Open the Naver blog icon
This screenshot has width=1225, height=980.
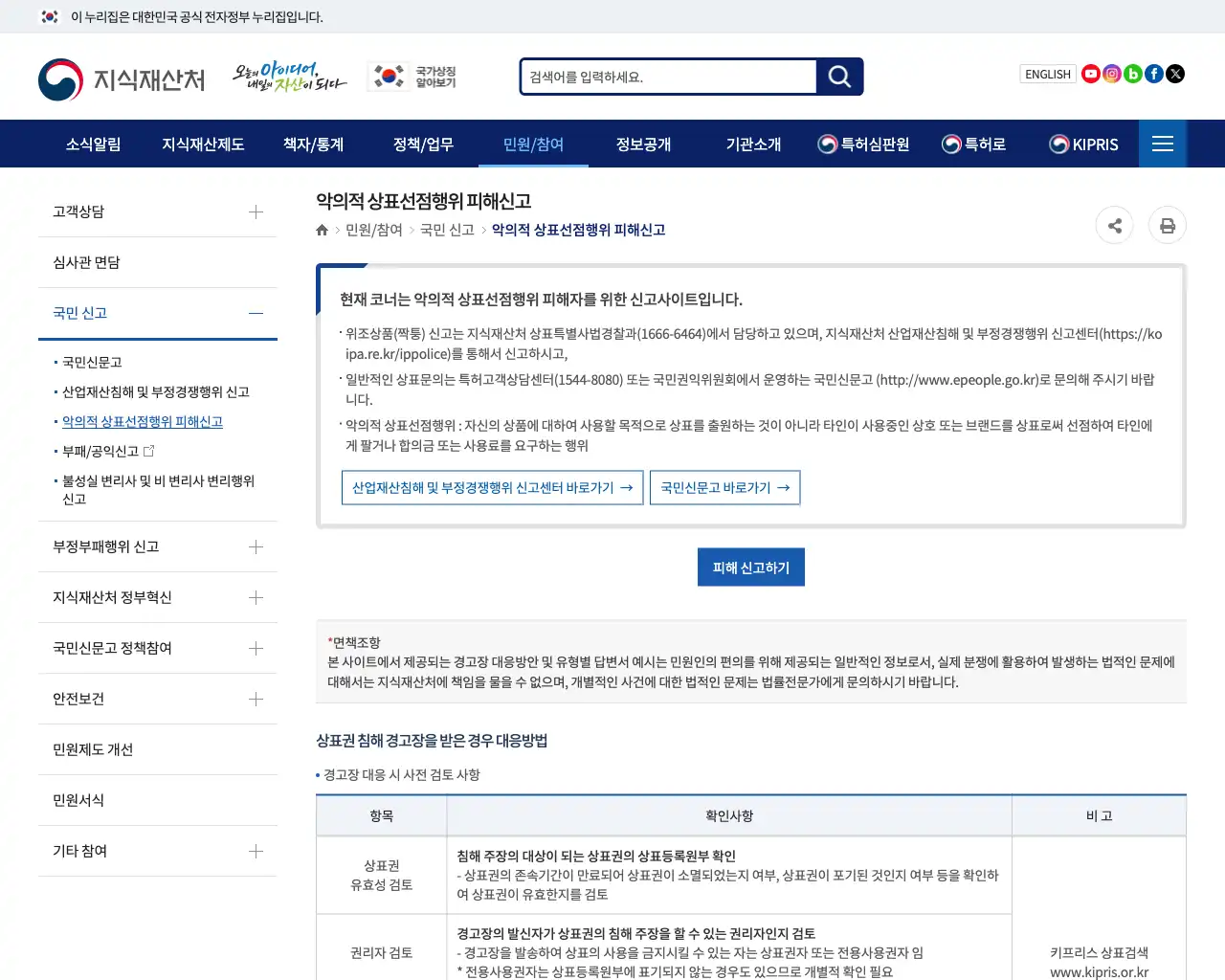click(1132, 74)
